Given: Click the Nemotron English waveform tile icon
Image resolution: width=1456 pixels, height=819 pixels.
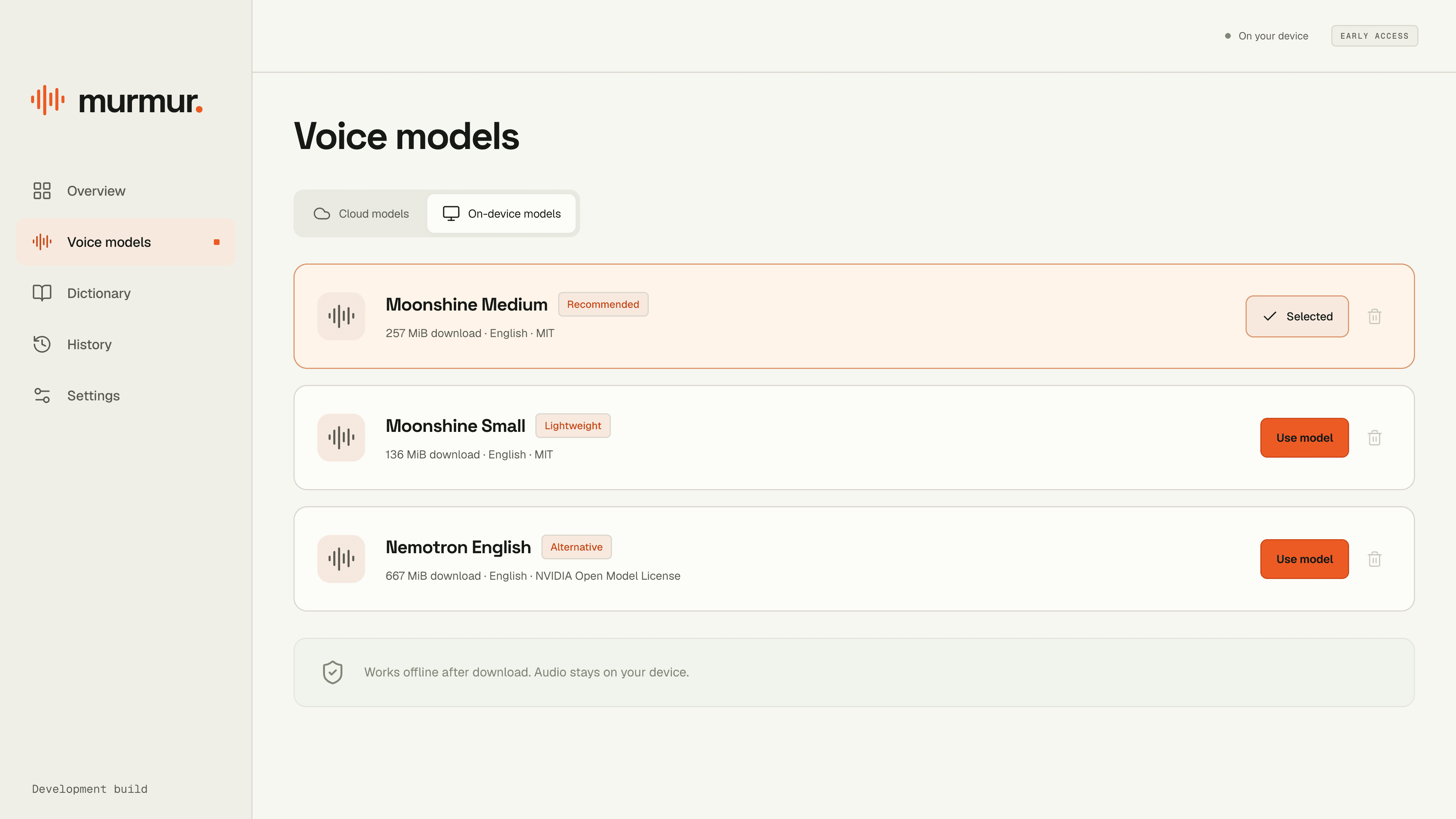Looking at the screenshot, I should 341,559.
